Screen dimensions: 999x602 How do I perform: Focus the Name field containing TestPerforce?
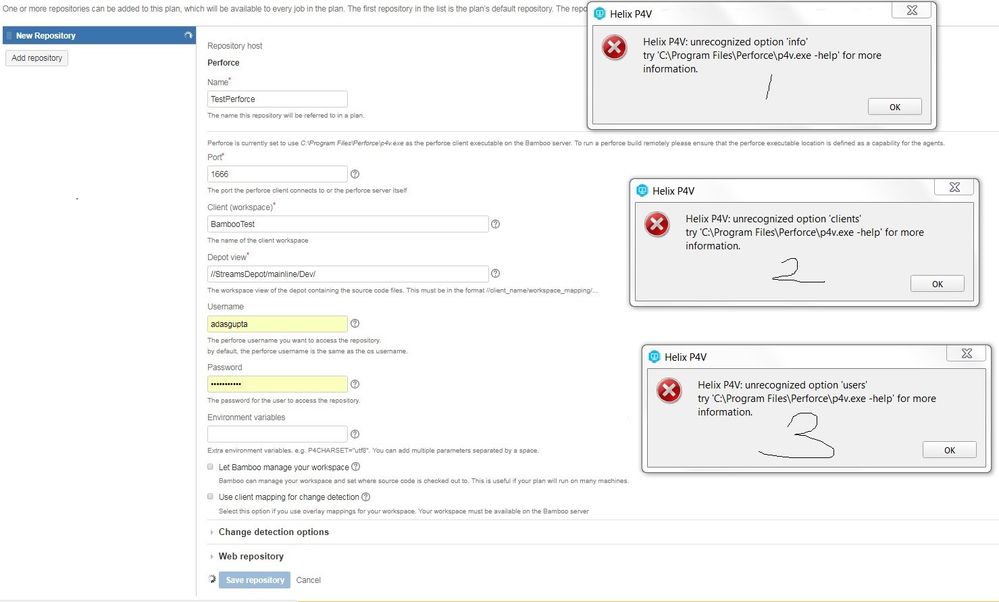[x=277, y=99]
